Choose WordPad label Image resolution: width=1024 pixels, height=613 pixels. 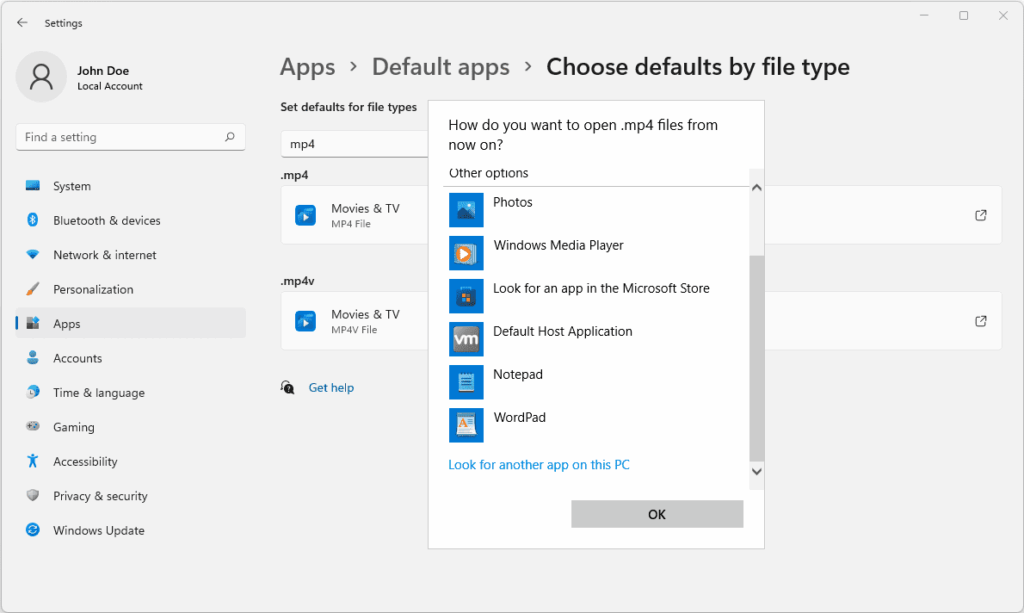pyautogui.click(x=519, y=418)
